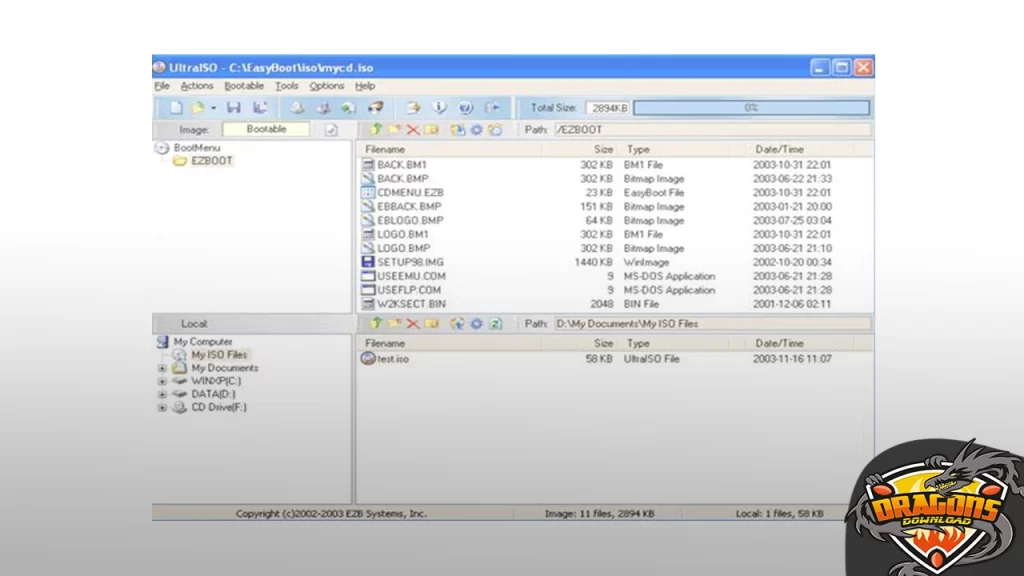Image resolution: width=1024 pixels, height=576 pixels.
Task: Open an existing image file
Action: coord(195,107)
